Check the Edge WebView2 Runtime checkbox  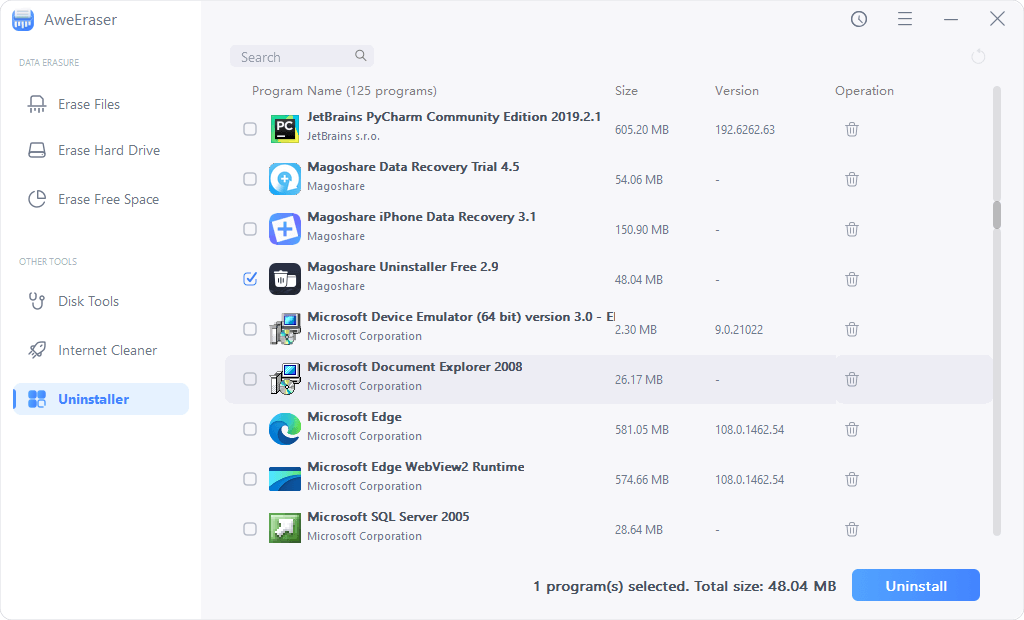[x=250, y=479]
